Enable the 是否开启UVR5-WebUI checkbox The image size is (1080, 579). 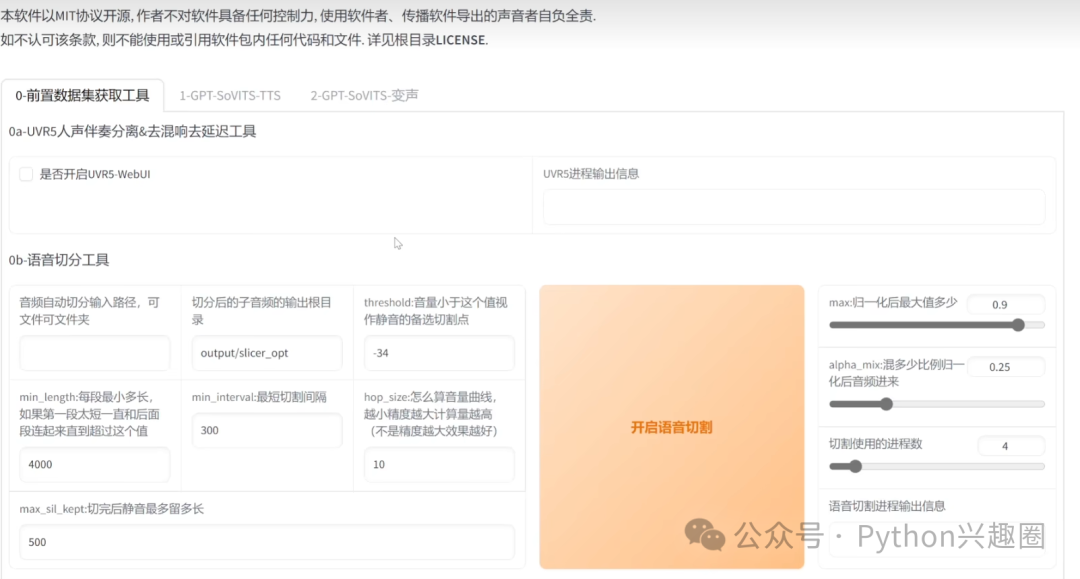pyautogui.click(x=26, y=174)
